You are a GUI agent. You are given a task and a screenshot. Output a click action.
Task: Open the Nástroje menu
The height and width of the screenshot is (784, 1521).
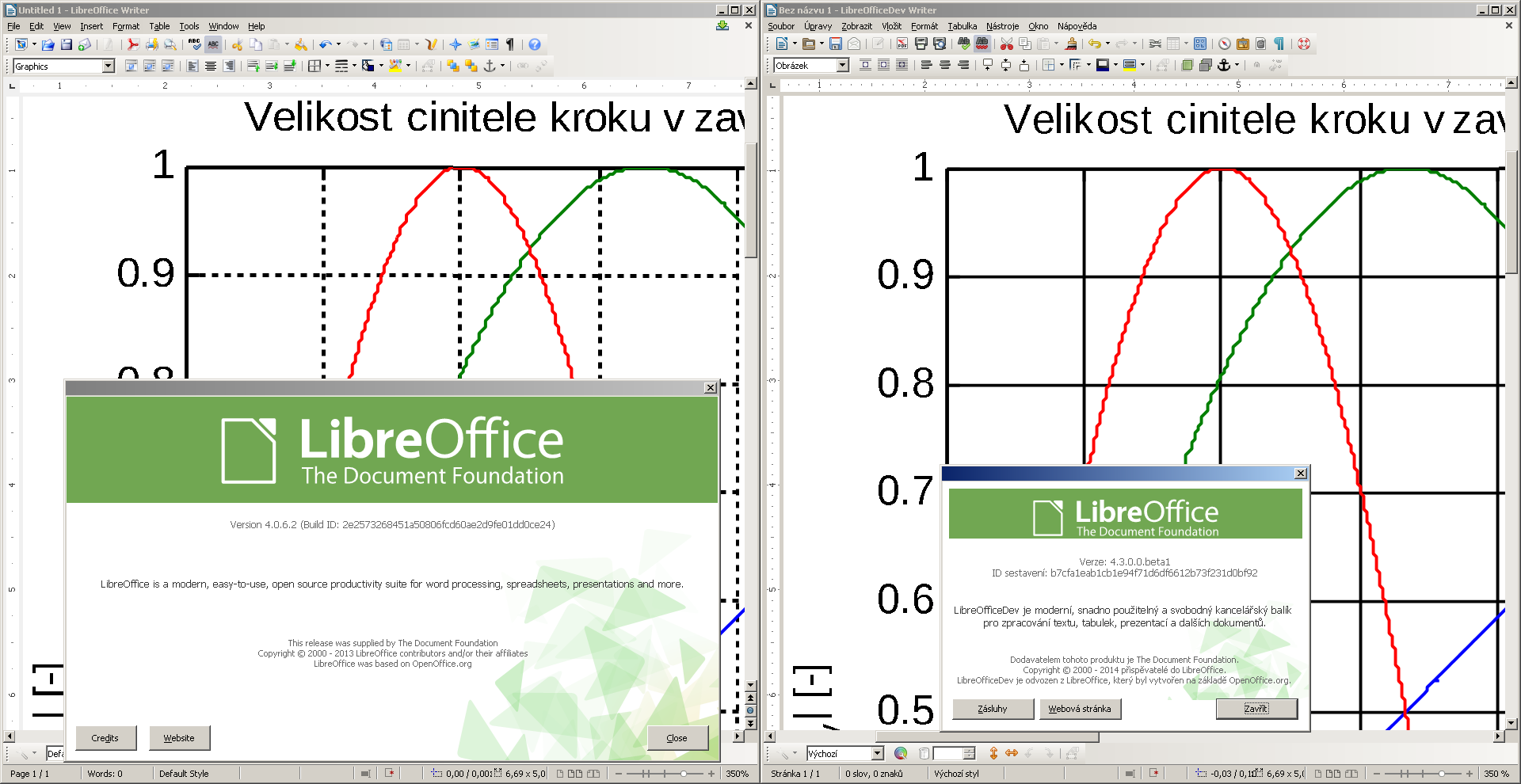pos(1002,26)
